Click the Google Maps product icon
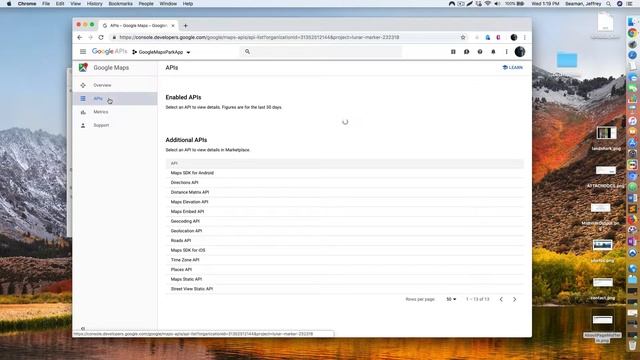 (x=83, y=68)
